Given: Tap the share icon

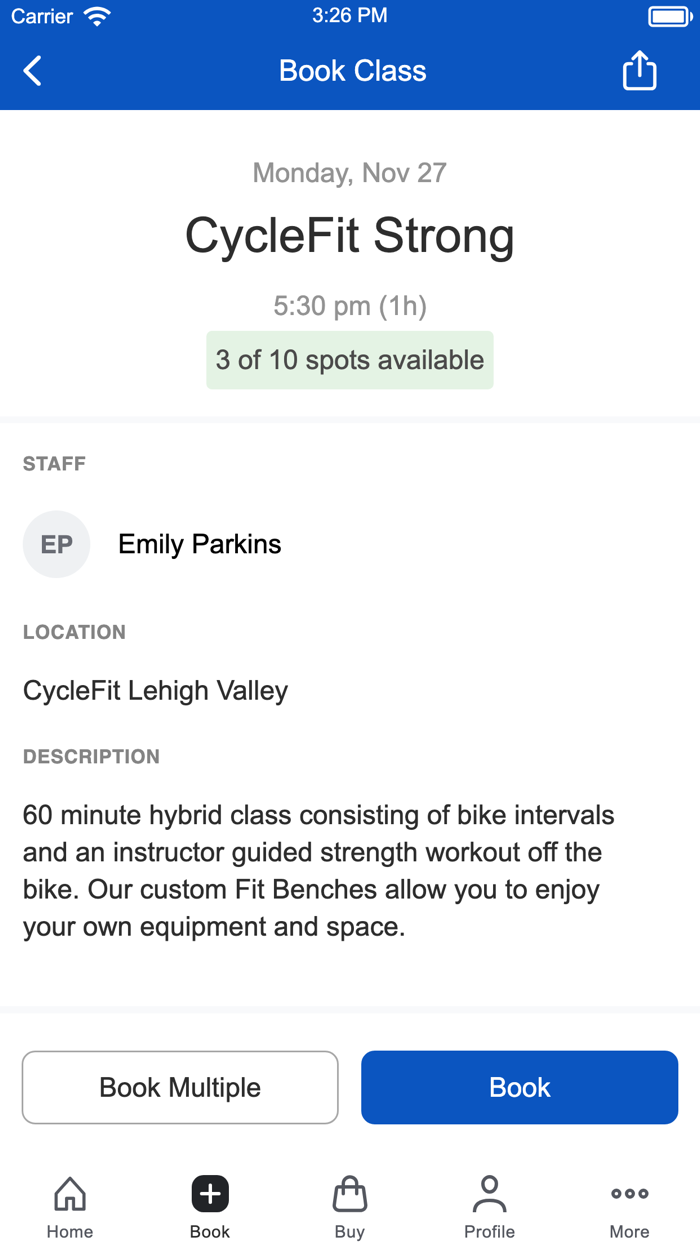Looking at the screenshot, I should (x=638, y=70).
